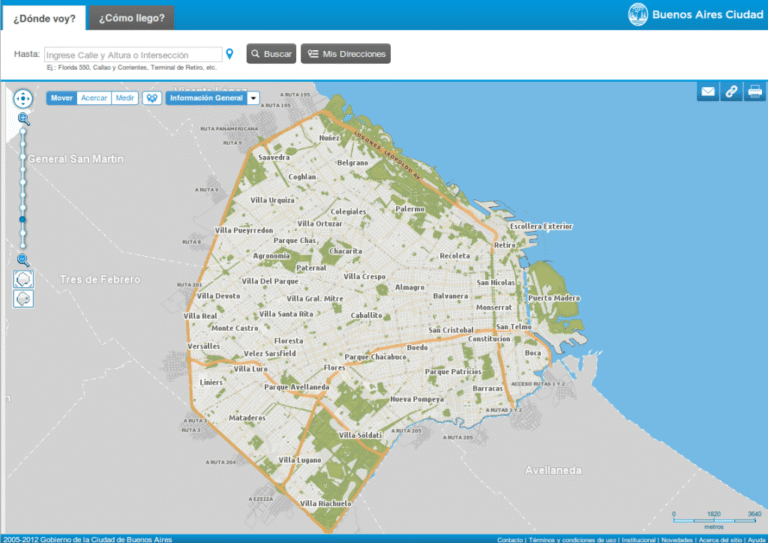Click the blue location pin beside Hasta
Screen dimensions: 768x543
pos(229,54)
